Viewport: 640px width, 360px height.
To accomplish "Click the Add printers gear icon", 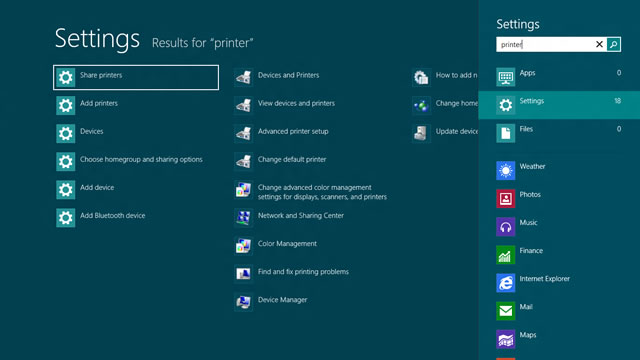I will coord(65,105).
